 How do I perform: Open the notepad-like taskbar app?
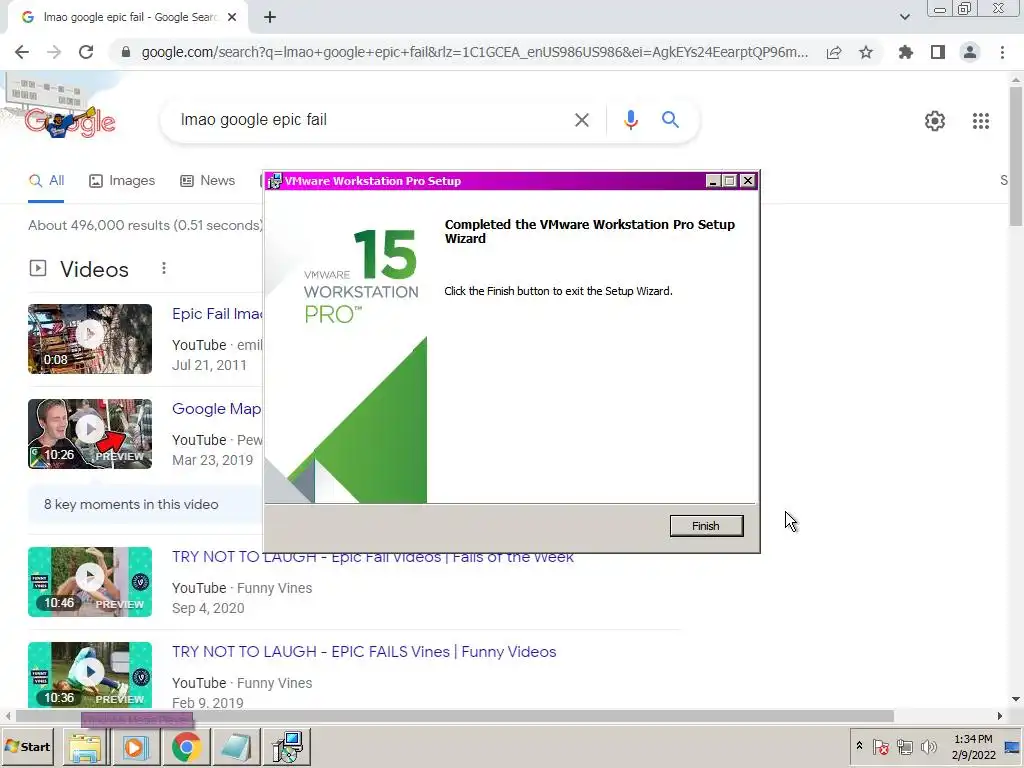236,747
